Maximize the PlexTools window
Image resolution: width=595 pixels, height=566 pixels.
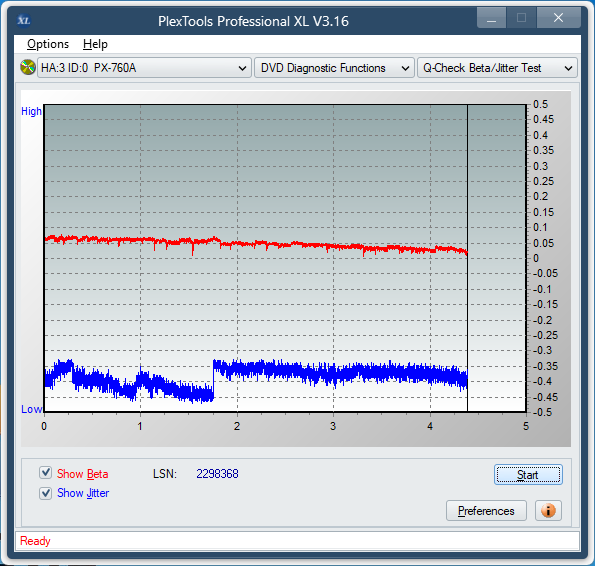521,17
